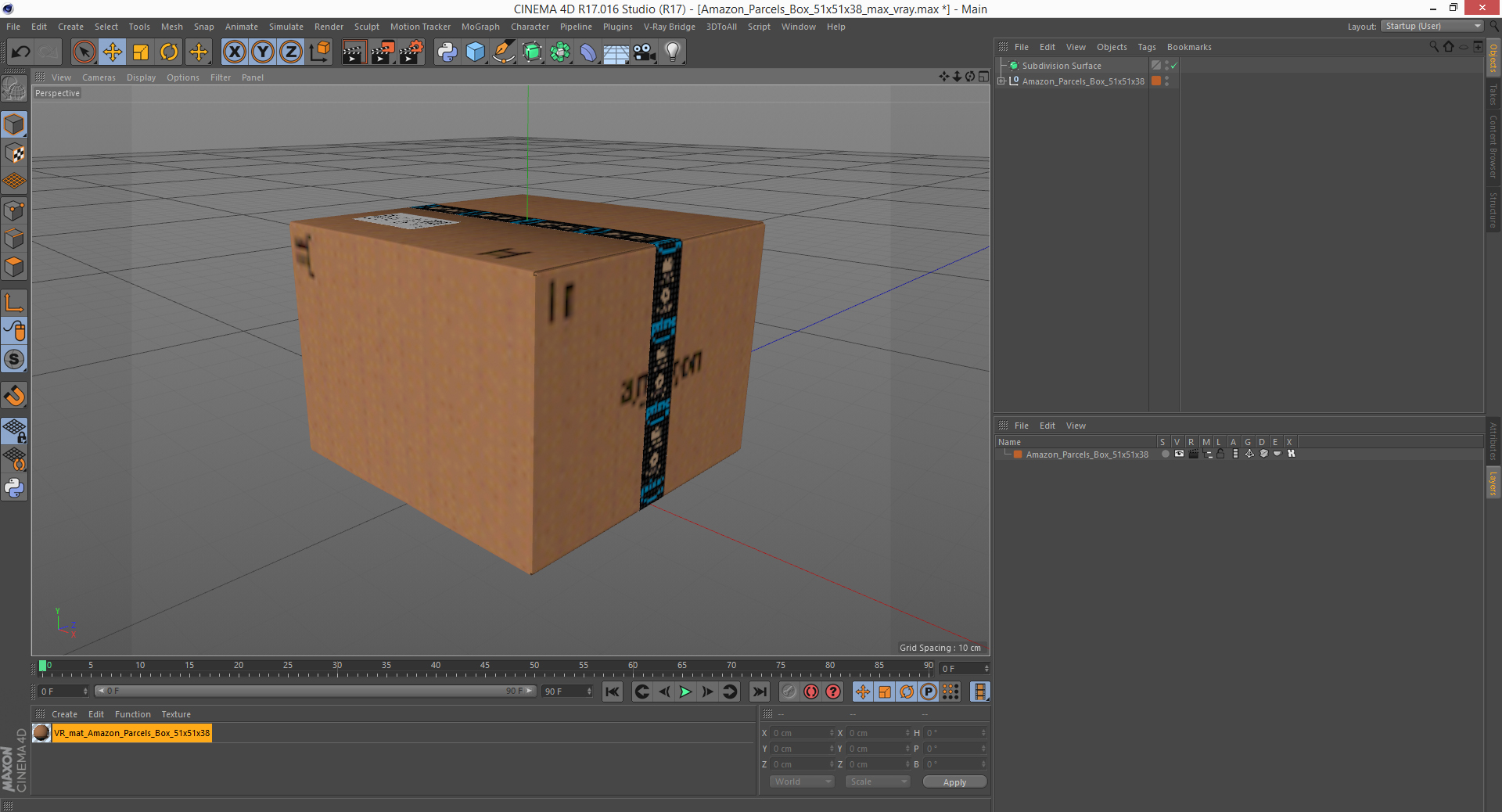Toggle Y axis lock

pos(263,52)
